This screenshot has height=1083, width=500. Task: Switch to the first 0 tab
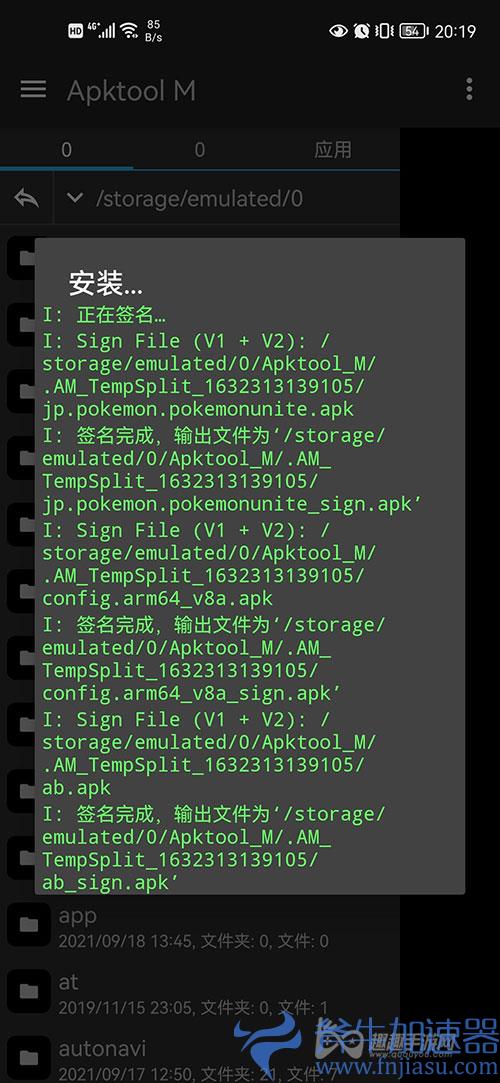point(66,149)
